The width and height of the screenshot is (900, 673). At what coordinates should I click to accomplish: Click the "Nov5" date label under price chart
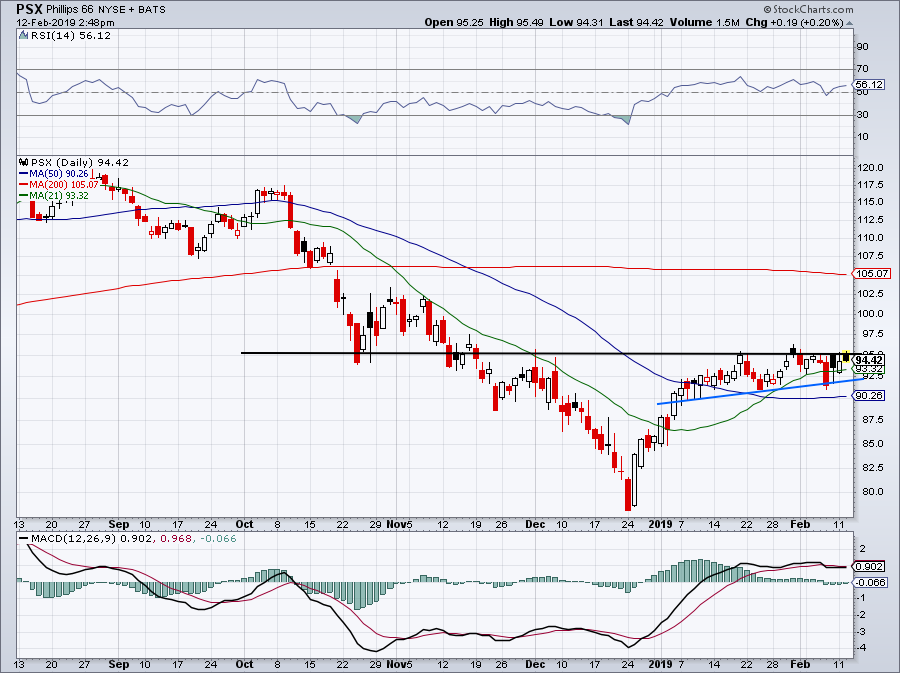(x=399, y=524)
